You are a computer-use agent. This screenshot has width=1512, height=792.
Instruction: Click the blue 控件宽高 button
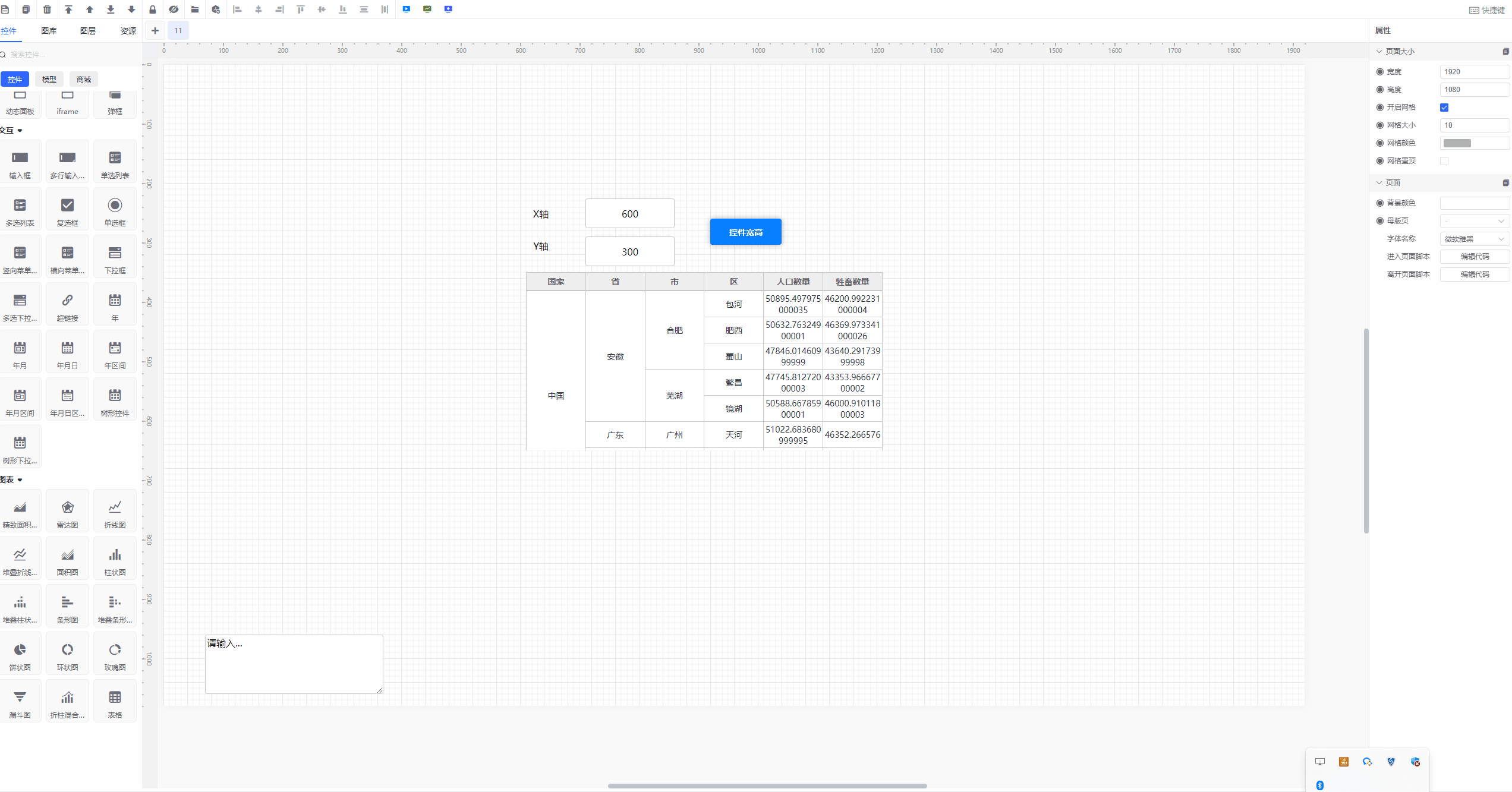click(745, 232)
